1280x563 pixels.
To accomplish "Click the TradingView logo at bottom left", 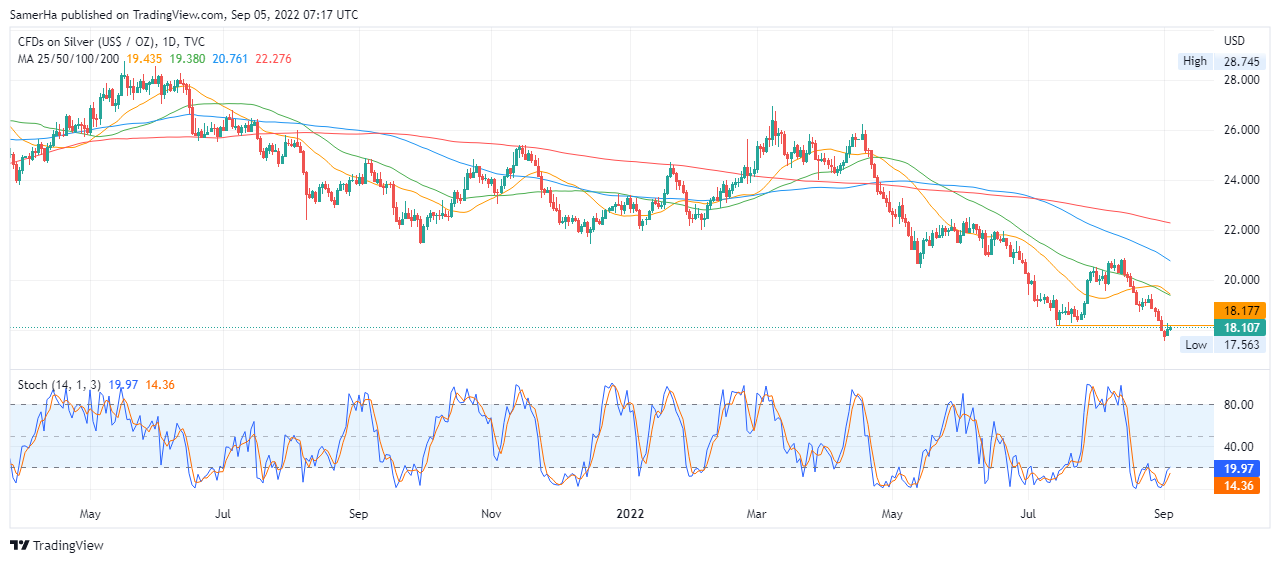I will 56,546.
